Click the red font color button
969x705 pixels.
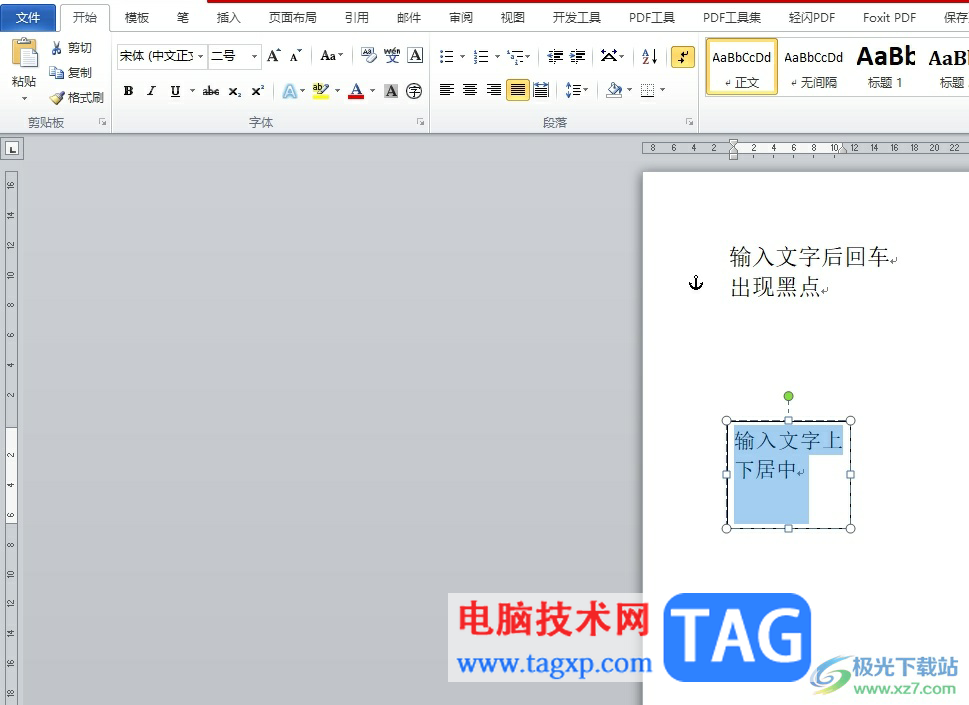(356, 91)
